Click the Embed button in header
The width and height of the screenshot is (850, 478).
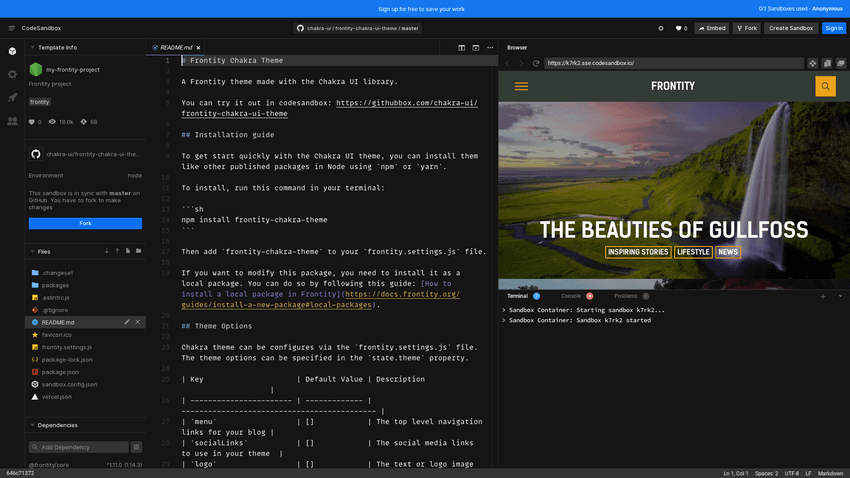tap(711, 28)
